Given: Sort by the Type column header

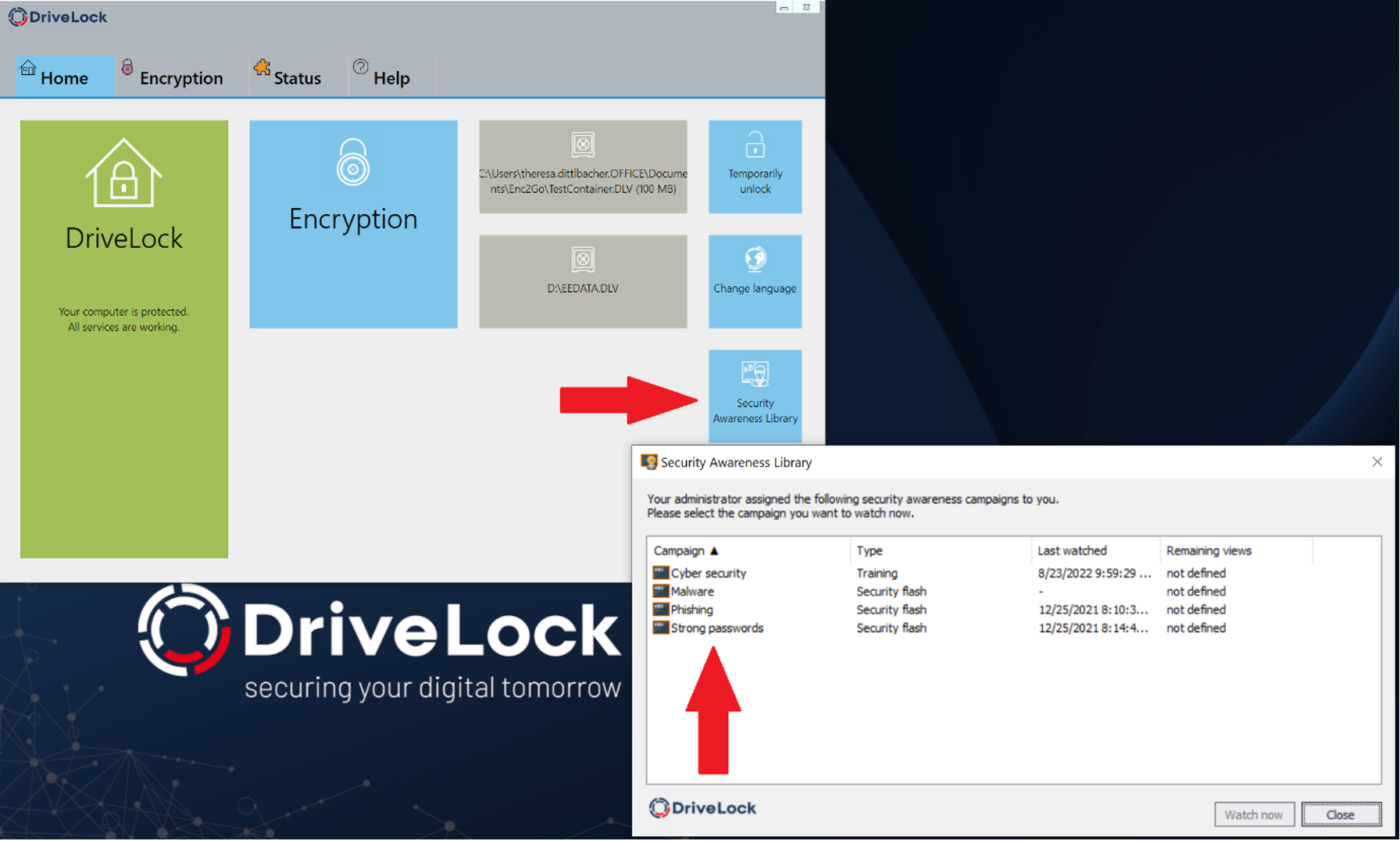Looking at the screenshot, I should 941,550.
